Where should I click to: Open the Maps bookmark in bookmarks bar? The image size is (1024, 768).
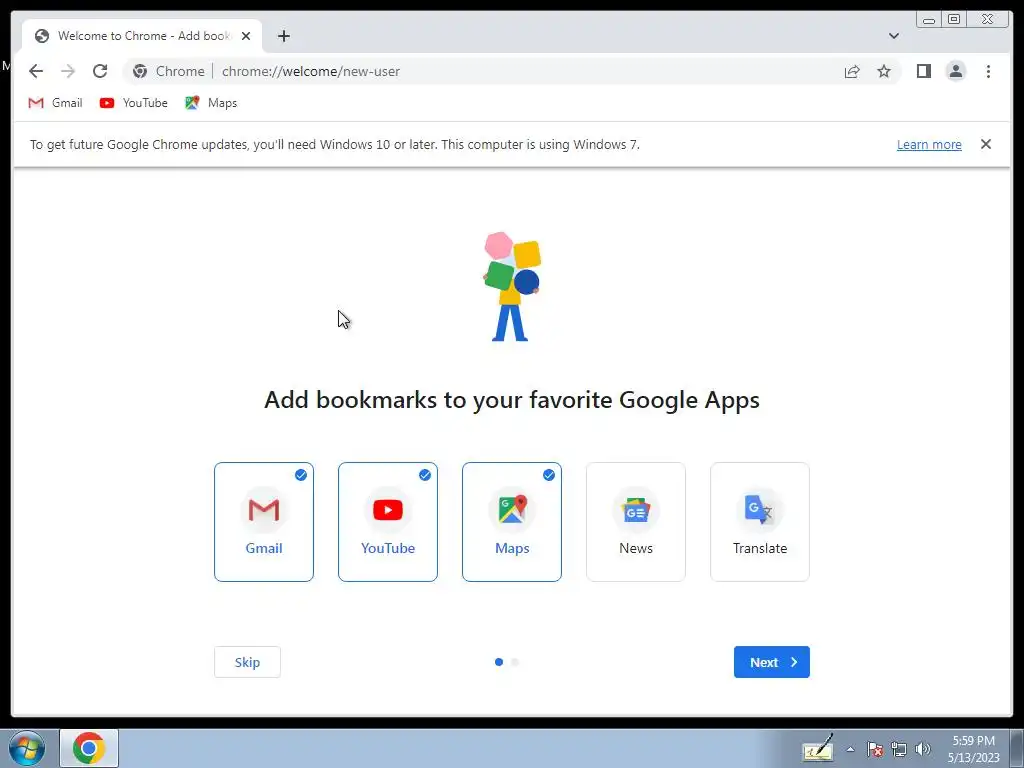pos(211,103)
